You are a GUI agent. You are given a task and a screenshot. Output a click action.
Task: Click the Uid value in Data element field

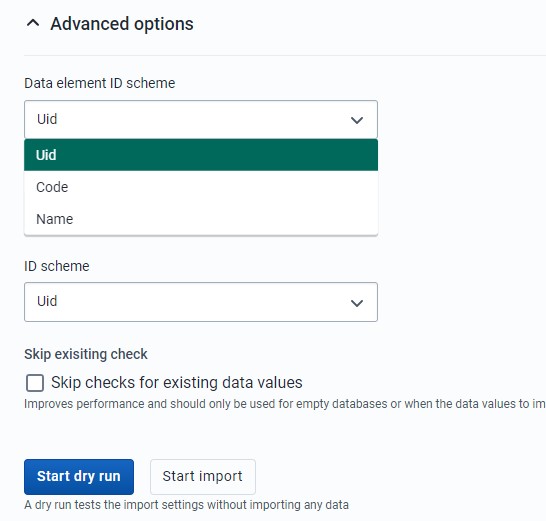tap(47, 119)
